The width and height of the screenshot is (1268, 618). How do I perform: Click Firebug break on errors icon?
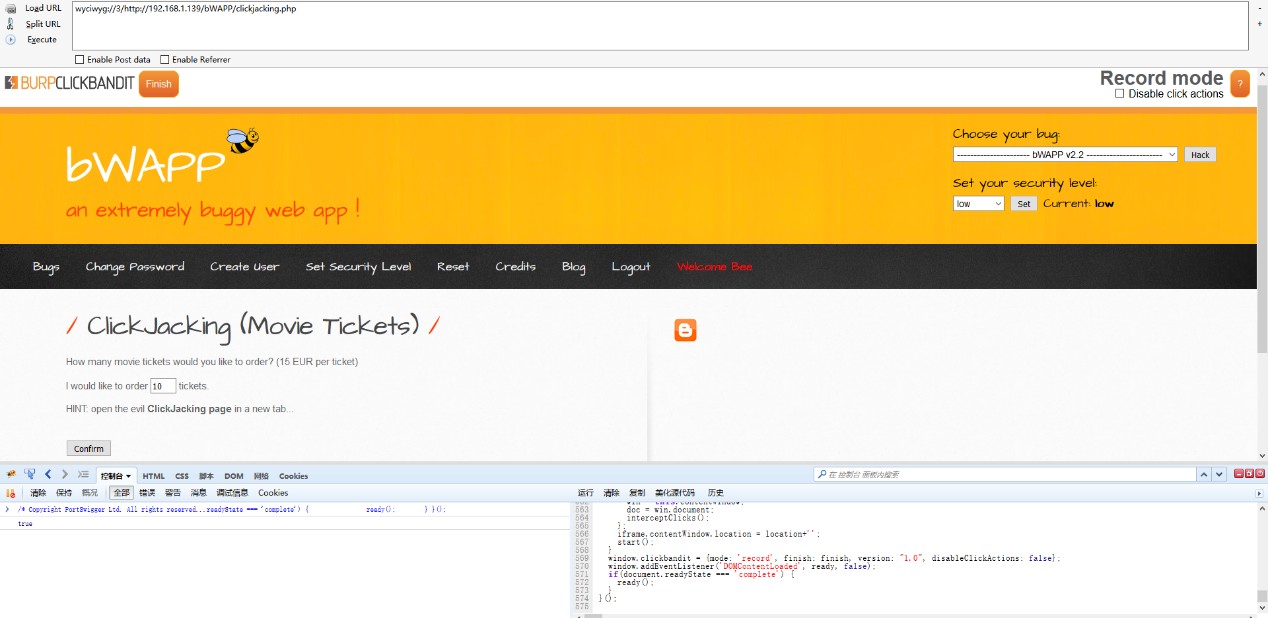point(11,493)
